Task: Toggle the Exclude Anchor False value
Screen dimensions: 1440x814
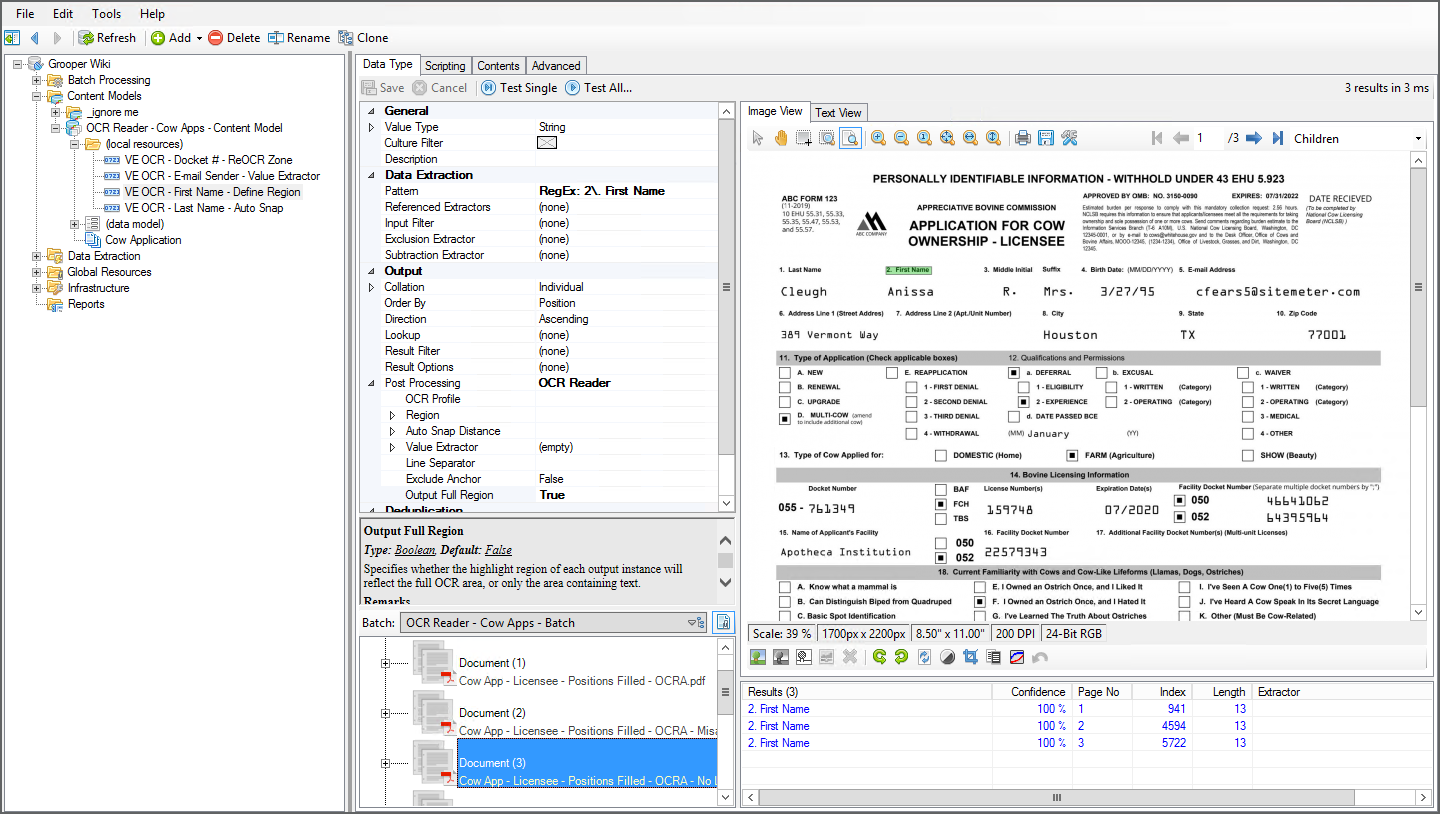Action: (551, 479)
